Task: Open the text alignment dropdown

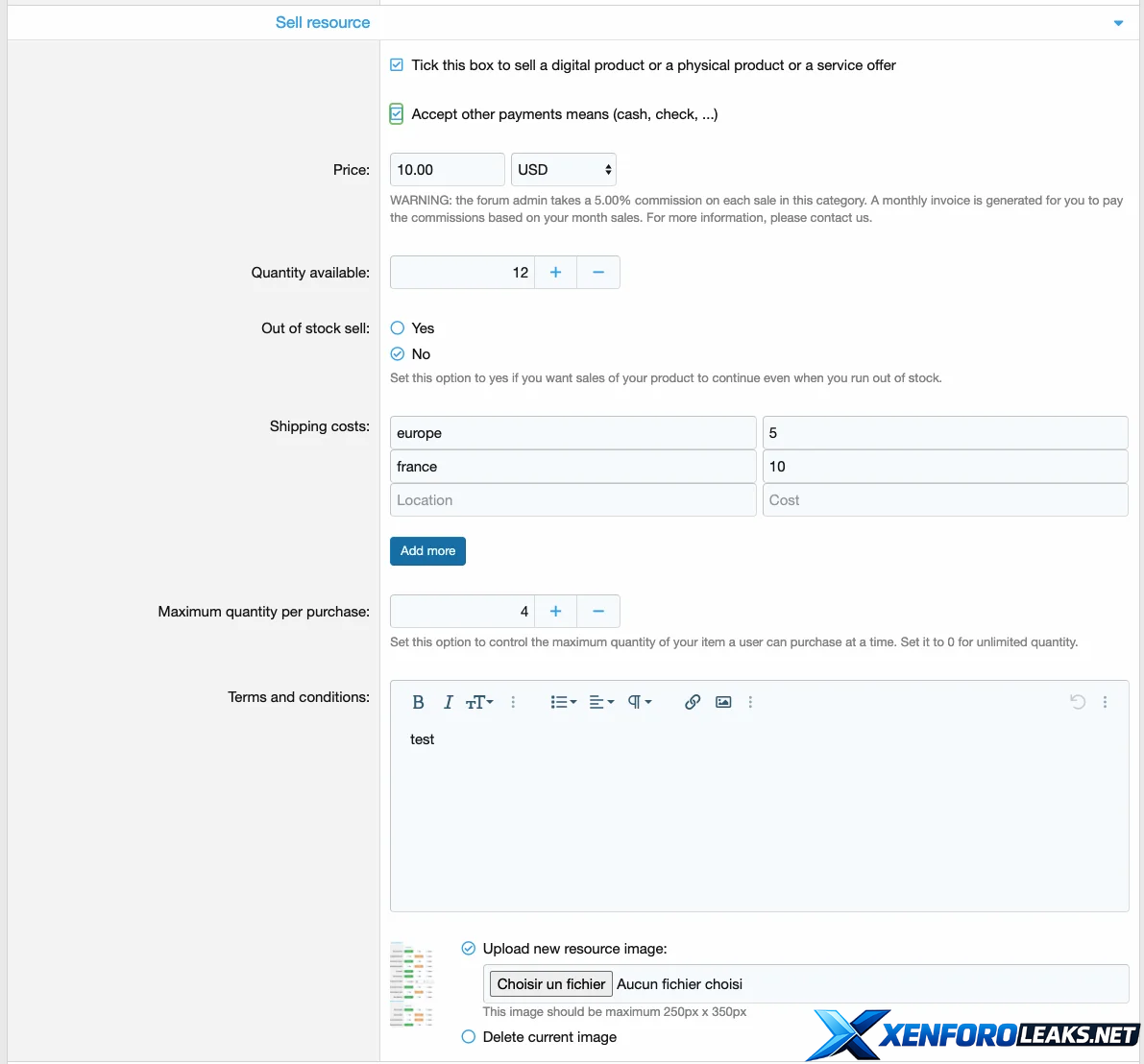Action: point(601,702)
